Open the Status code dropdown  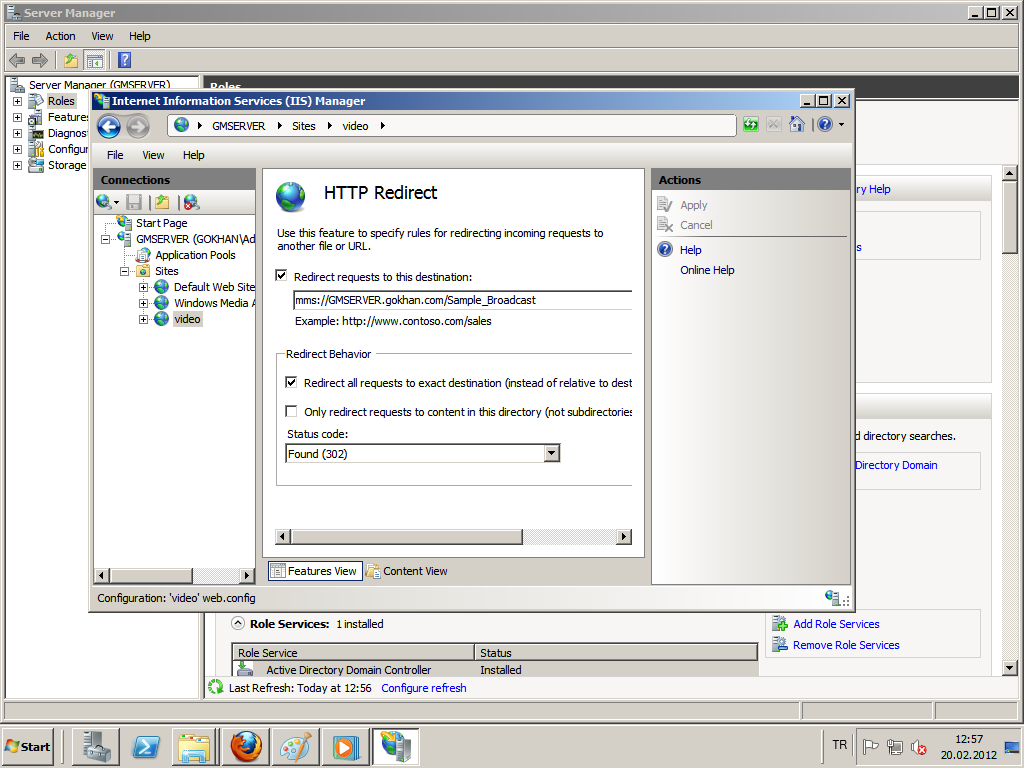(x=552, y=453)
